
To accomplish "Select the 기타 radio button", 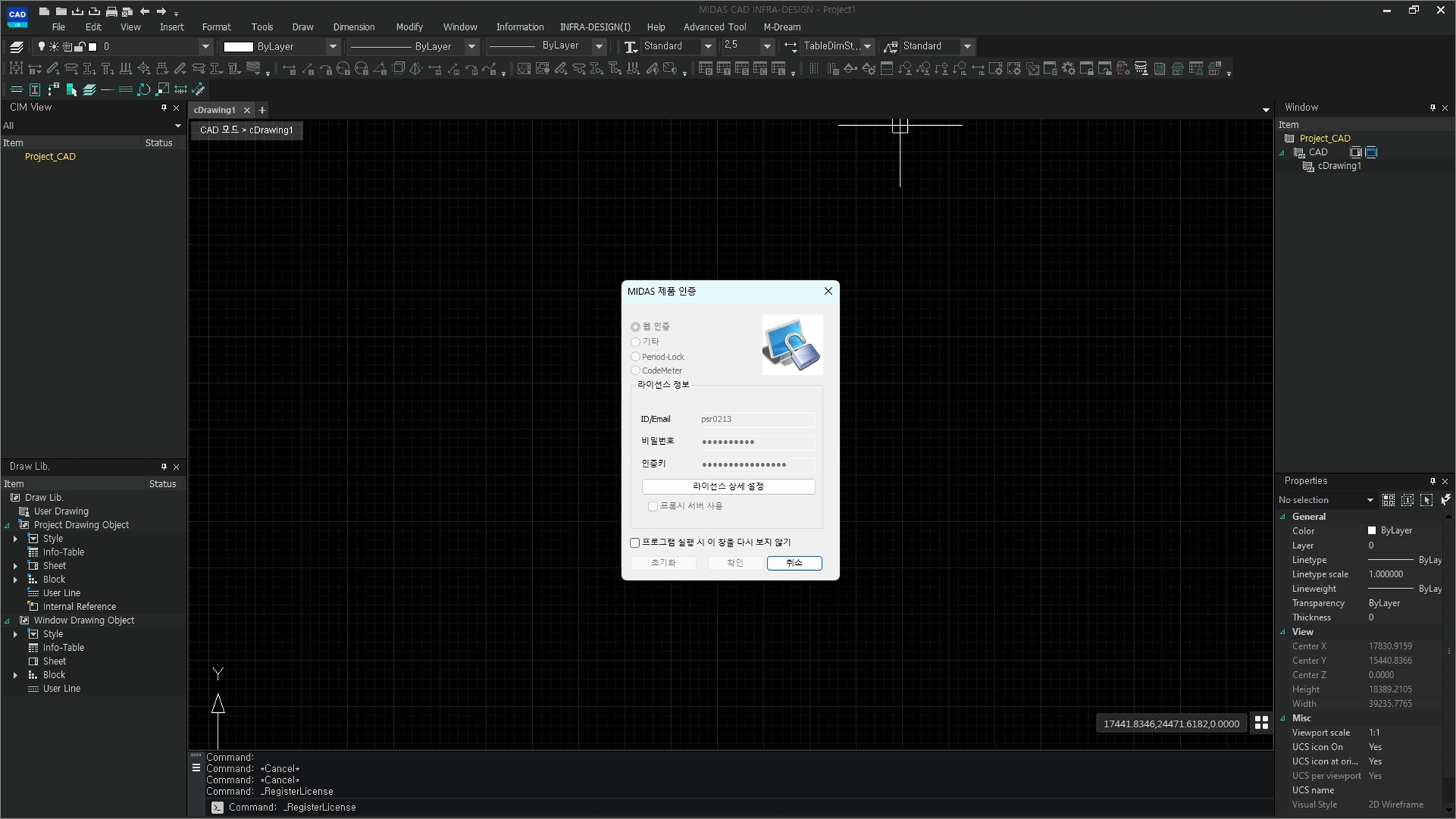I will pyautogui.click(x=636, y=341).
